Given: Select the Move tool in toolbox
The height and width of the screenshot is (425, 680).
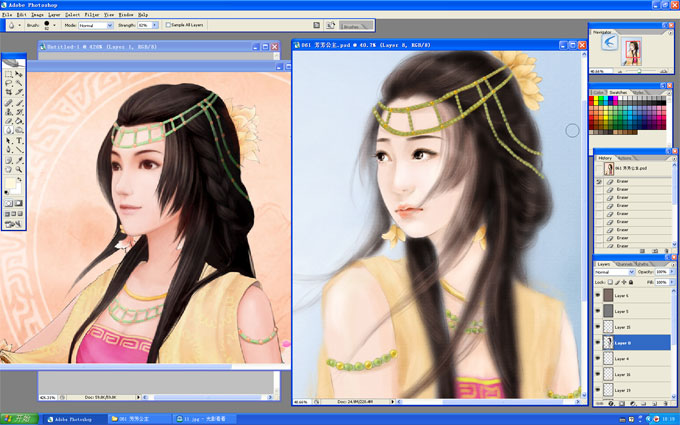Looking at the screenshot, I should click(19, 74).
